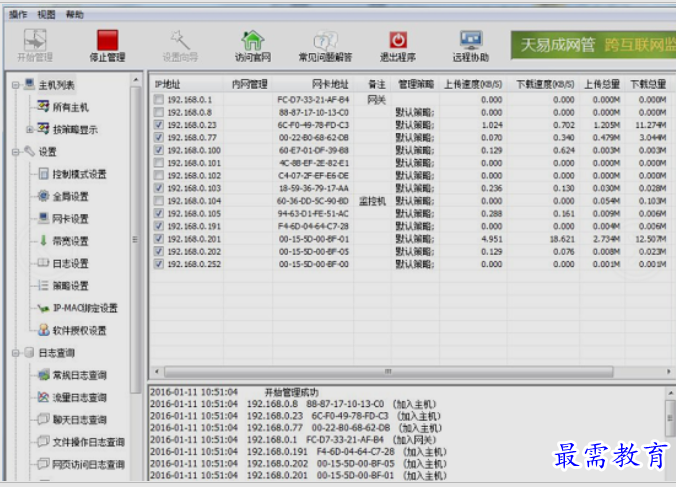The width and height of the screenshot is (676, 487).
Task: Open the 操作 menu
Action: tap(18, 14)
